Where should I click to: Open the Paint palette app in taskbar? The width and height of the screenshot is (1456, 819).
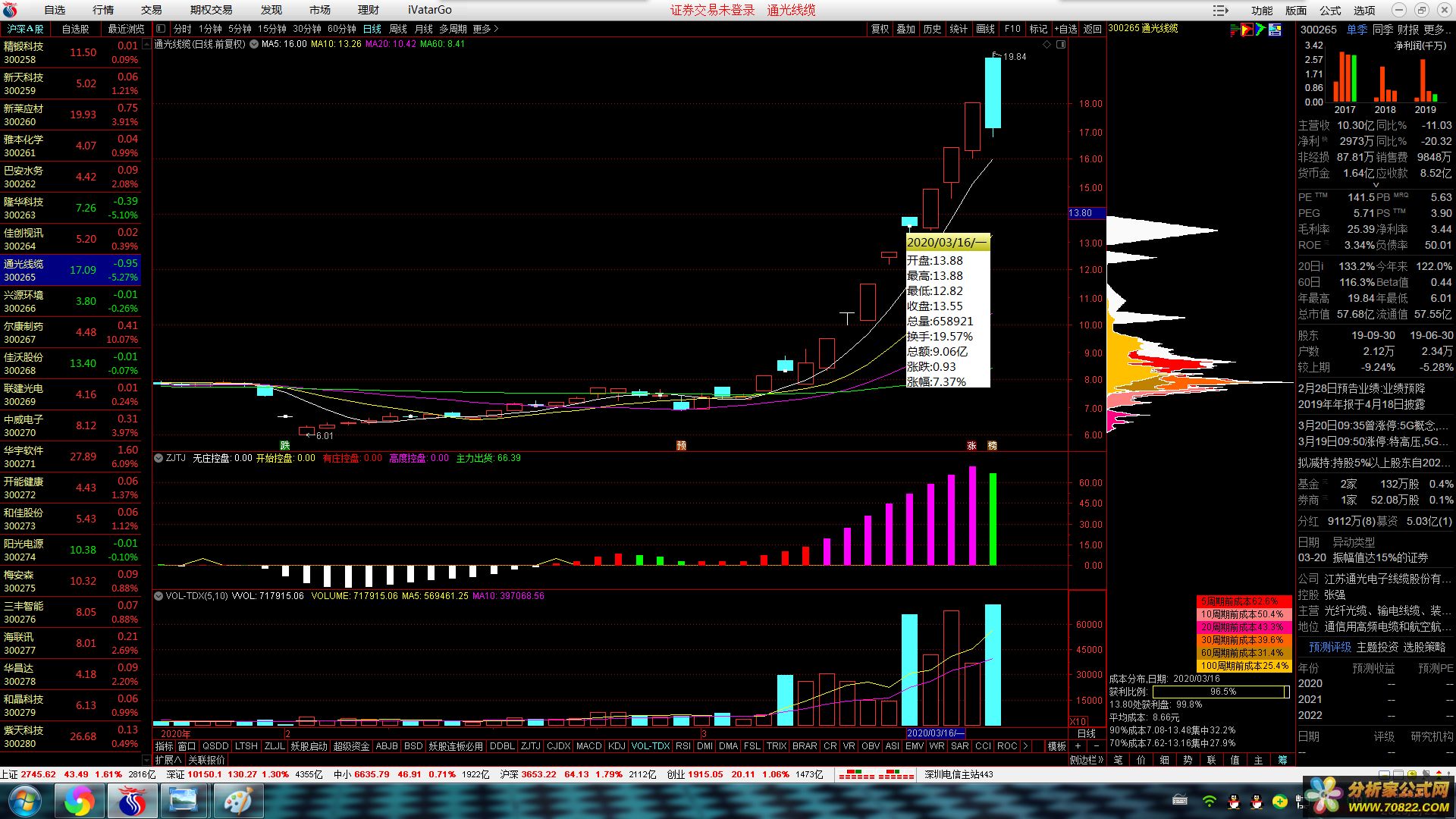pyautogui.click(x=237, y=801)
